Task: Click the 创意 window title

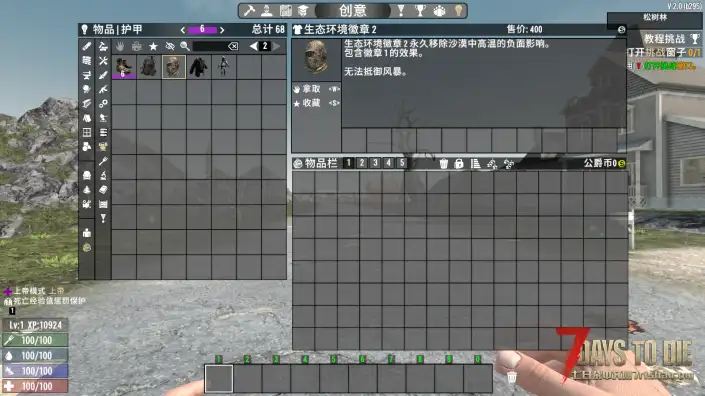Action: [353, 10]
